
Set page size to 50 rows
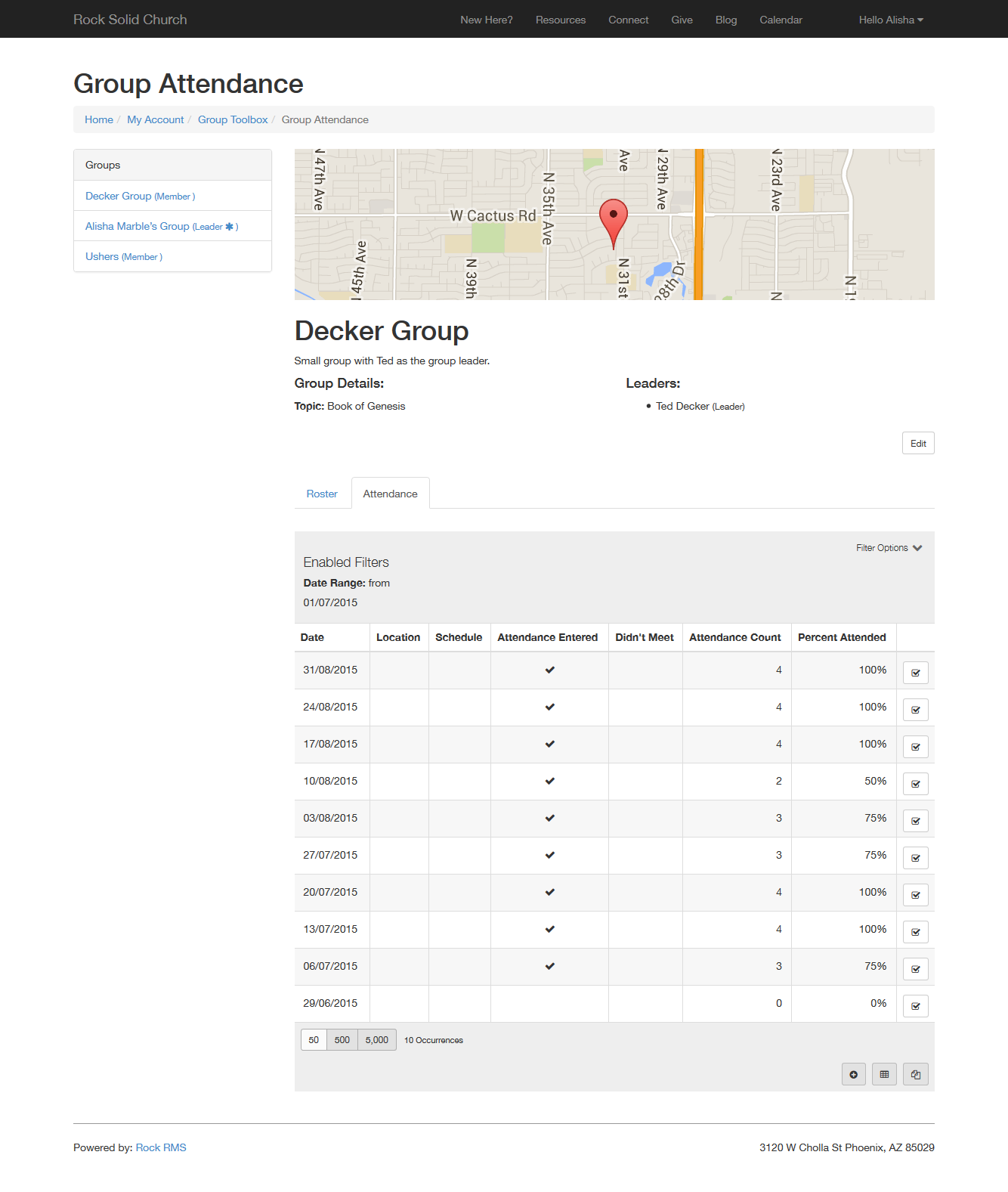coord(314,1040)
